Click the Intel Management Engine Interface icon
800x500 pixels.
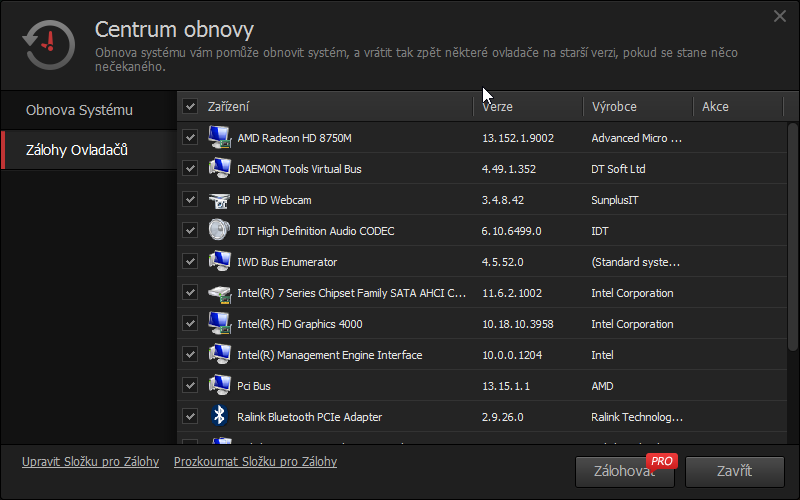coord(219,354)
